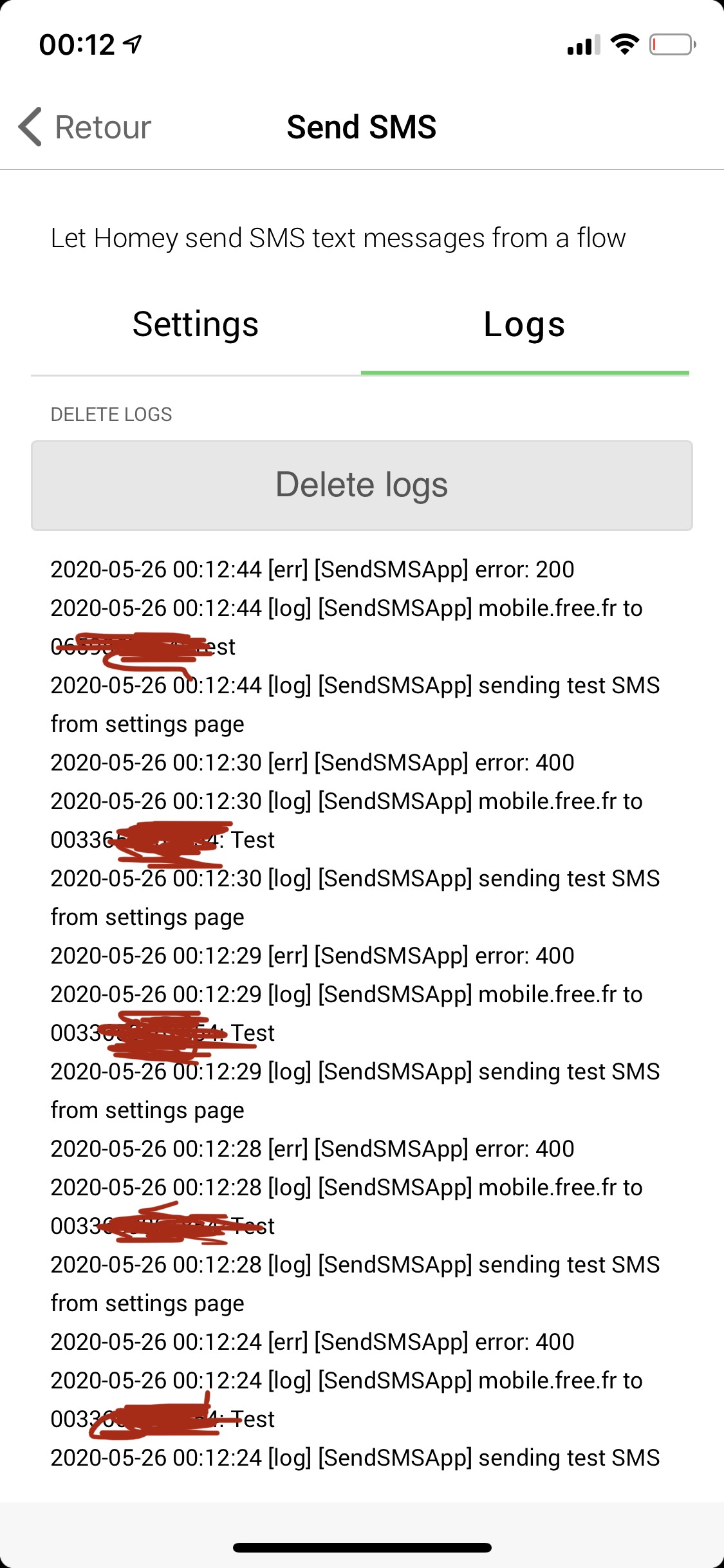
Task: Tap the Let Homey send SMS description text
Action: 339,238
